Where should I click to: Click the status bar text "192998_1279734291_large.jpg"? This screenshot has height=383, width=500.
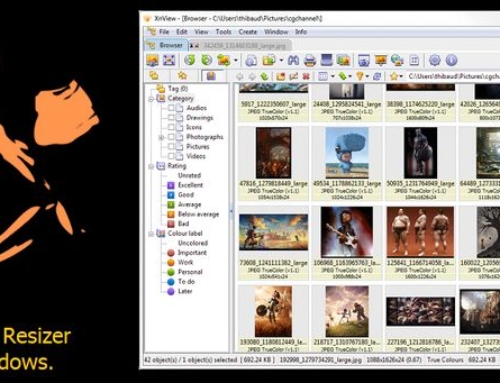point(320,360)
